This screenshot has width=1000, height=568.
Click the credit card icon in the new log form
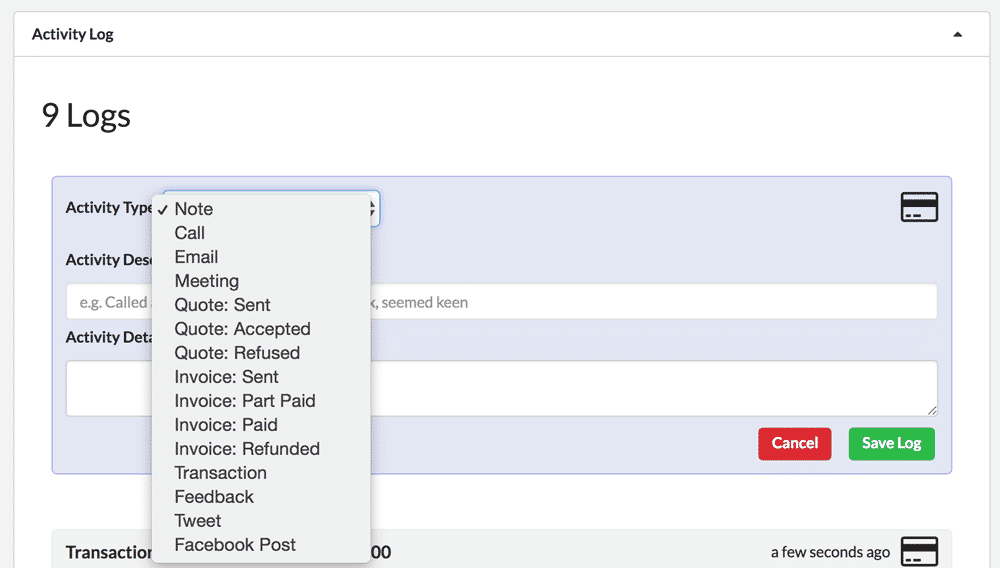919,207
